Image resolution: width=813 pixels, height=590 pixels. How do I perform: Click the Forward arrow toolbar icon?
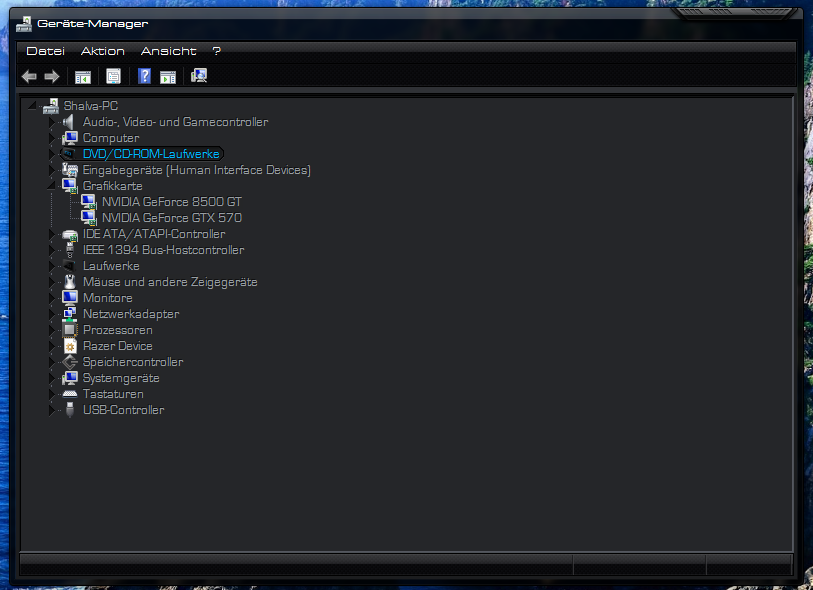click(x=52, y=77)
